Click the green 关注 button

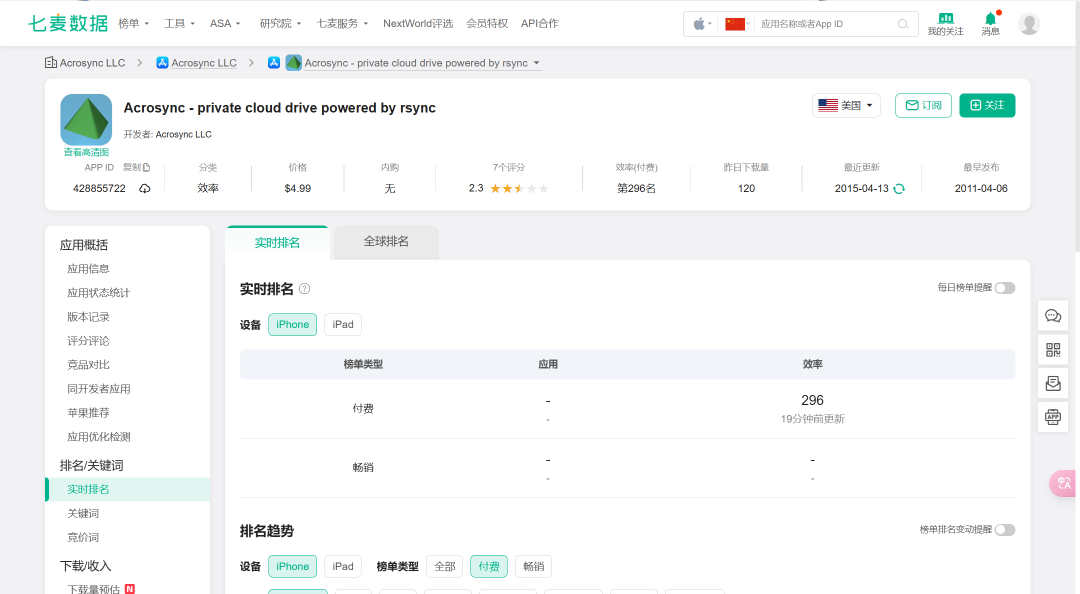click(x=987, y=105)
